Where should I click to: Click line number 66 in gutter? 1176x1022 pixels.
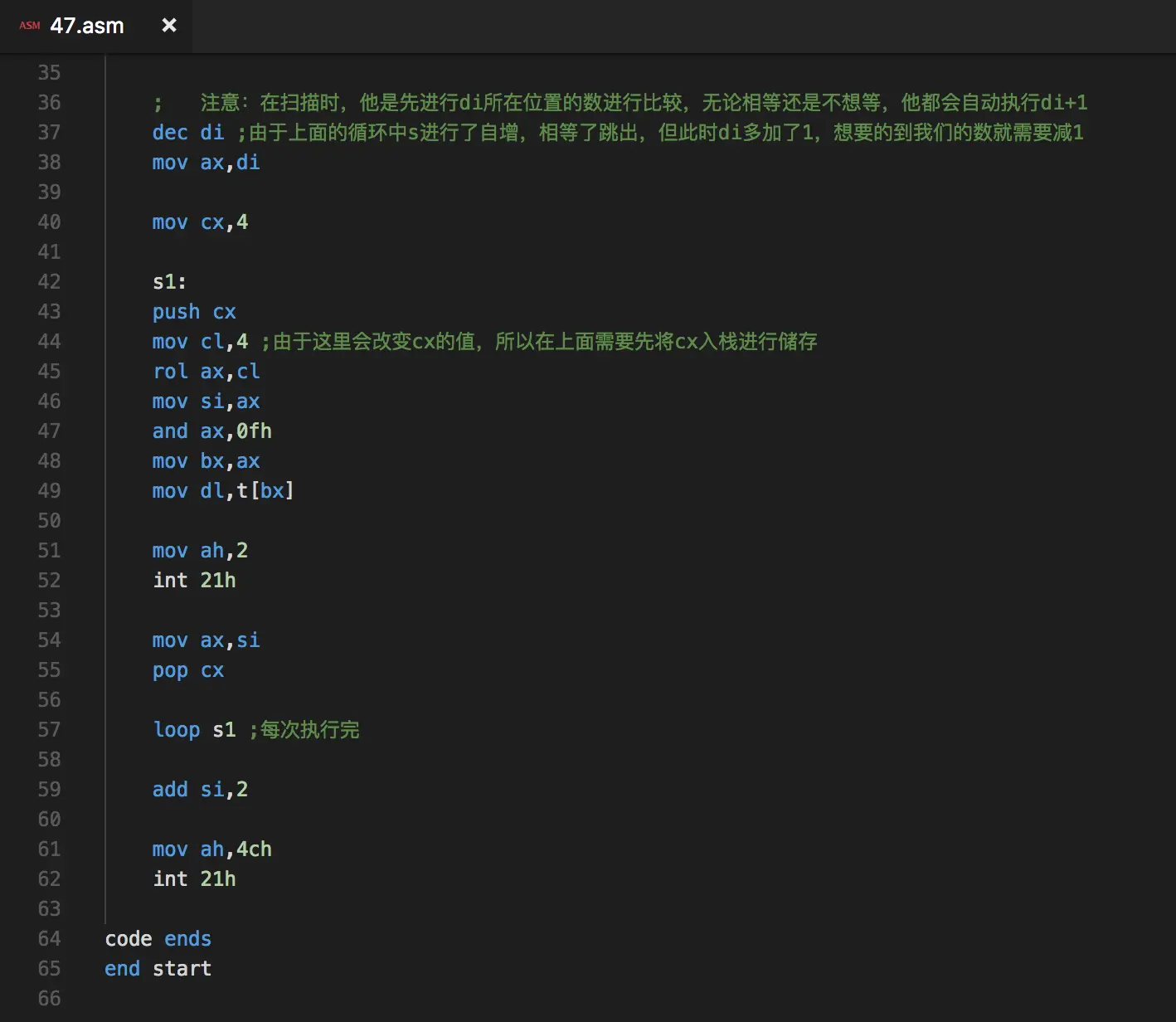[49, 999]
